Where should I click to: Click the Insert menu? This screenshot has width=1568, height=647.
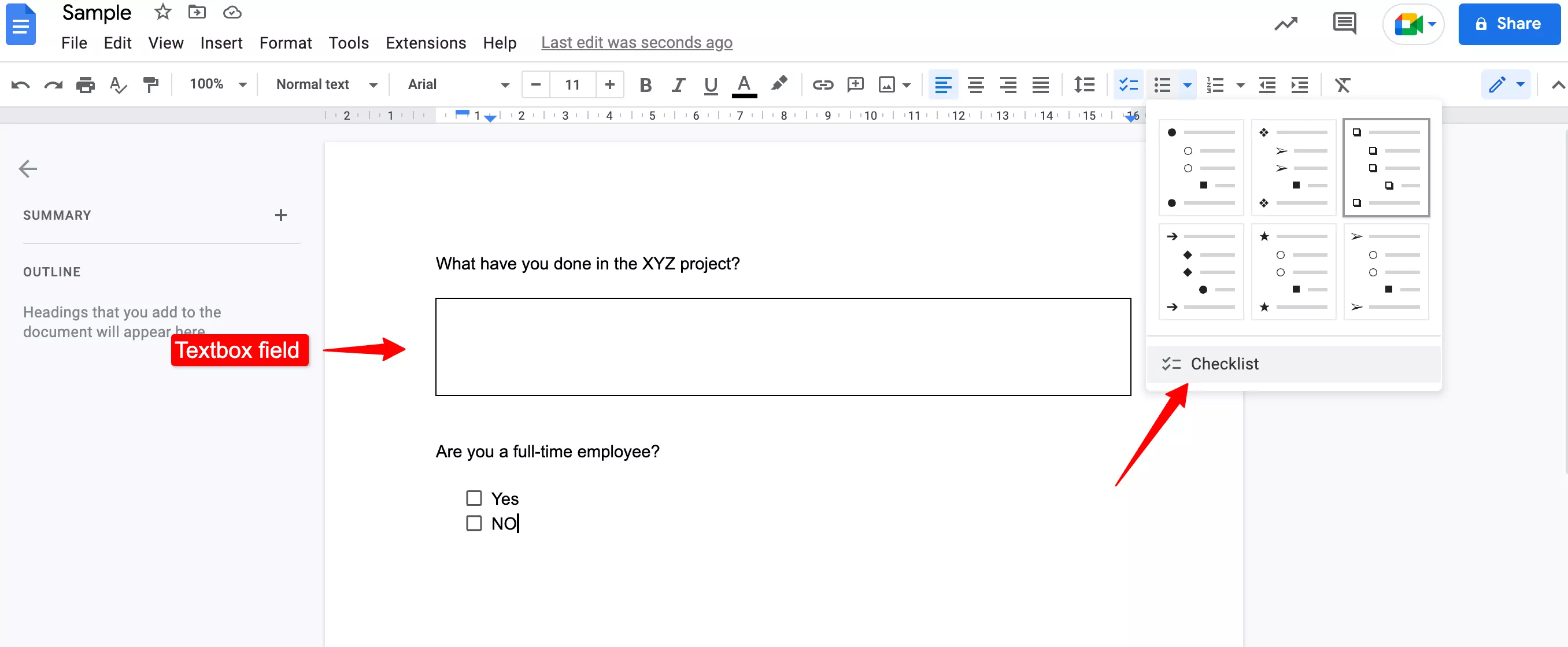click(x=220, y=42)
